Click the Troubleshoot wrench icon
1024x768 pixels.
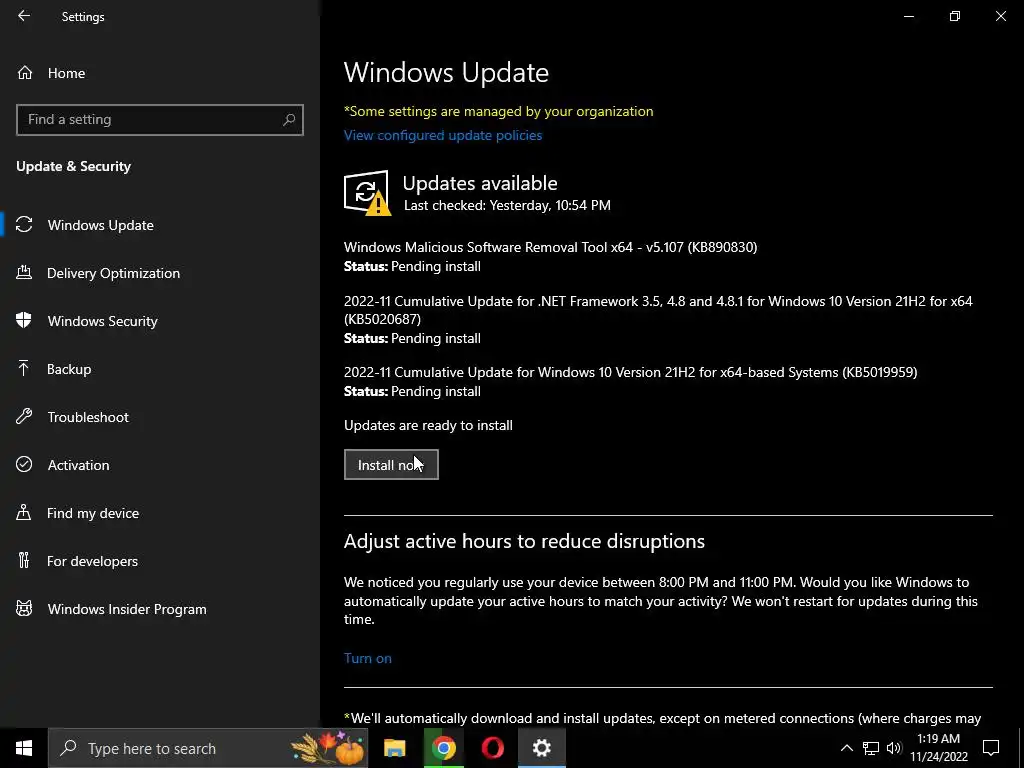24,416
